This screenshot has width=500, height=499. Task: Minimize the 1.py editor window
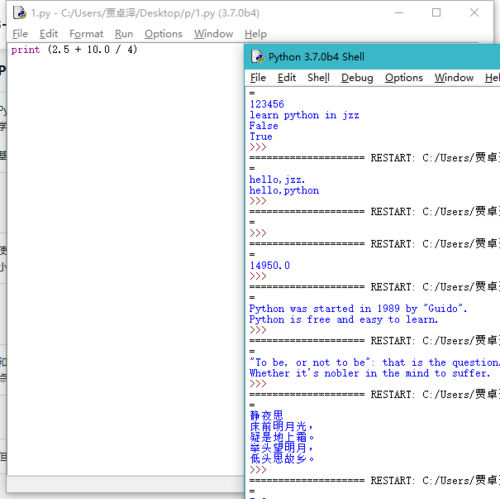pos(399,13)
